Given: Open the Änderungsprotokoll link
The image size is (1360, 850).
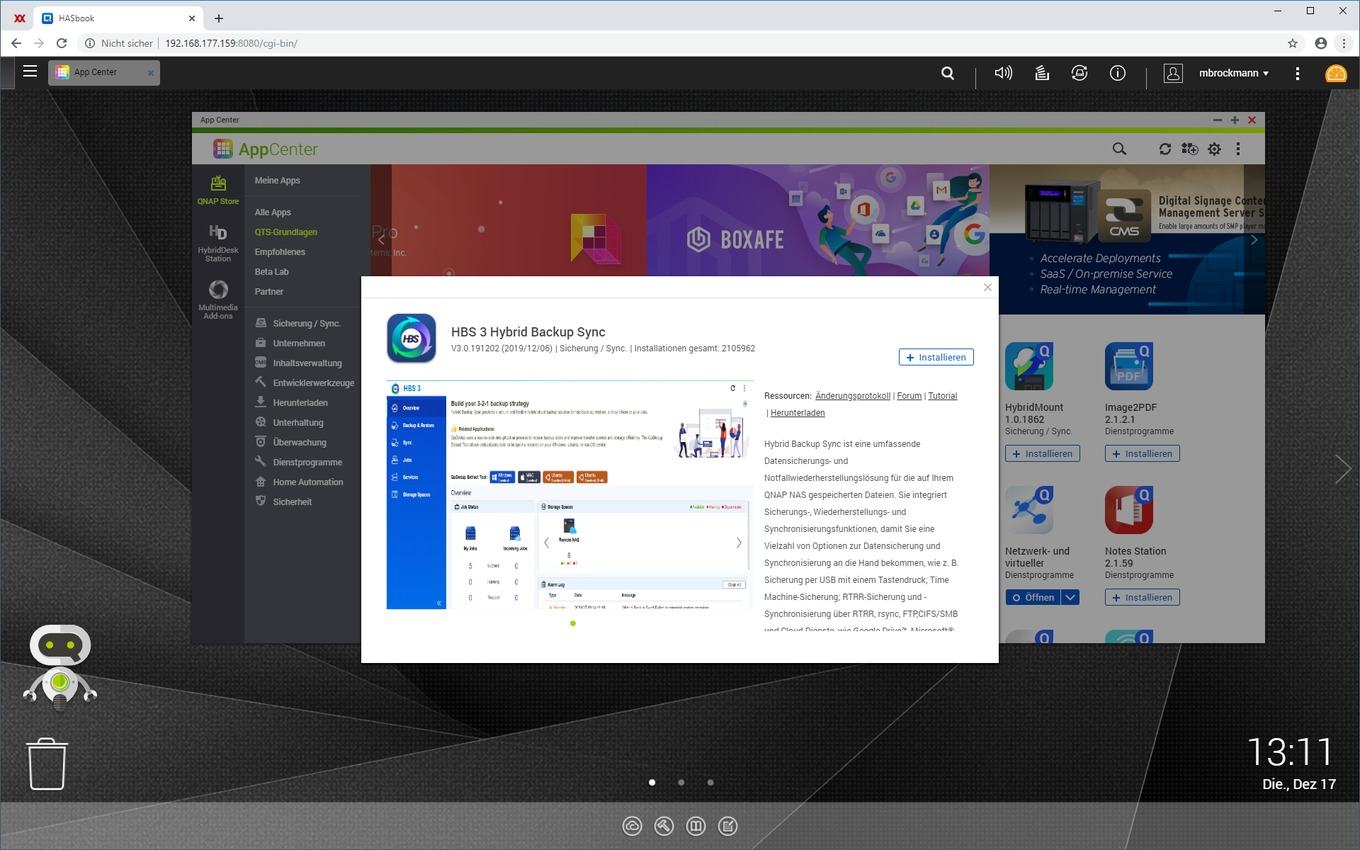Looking at the screenshot, I should pos(852,396).
